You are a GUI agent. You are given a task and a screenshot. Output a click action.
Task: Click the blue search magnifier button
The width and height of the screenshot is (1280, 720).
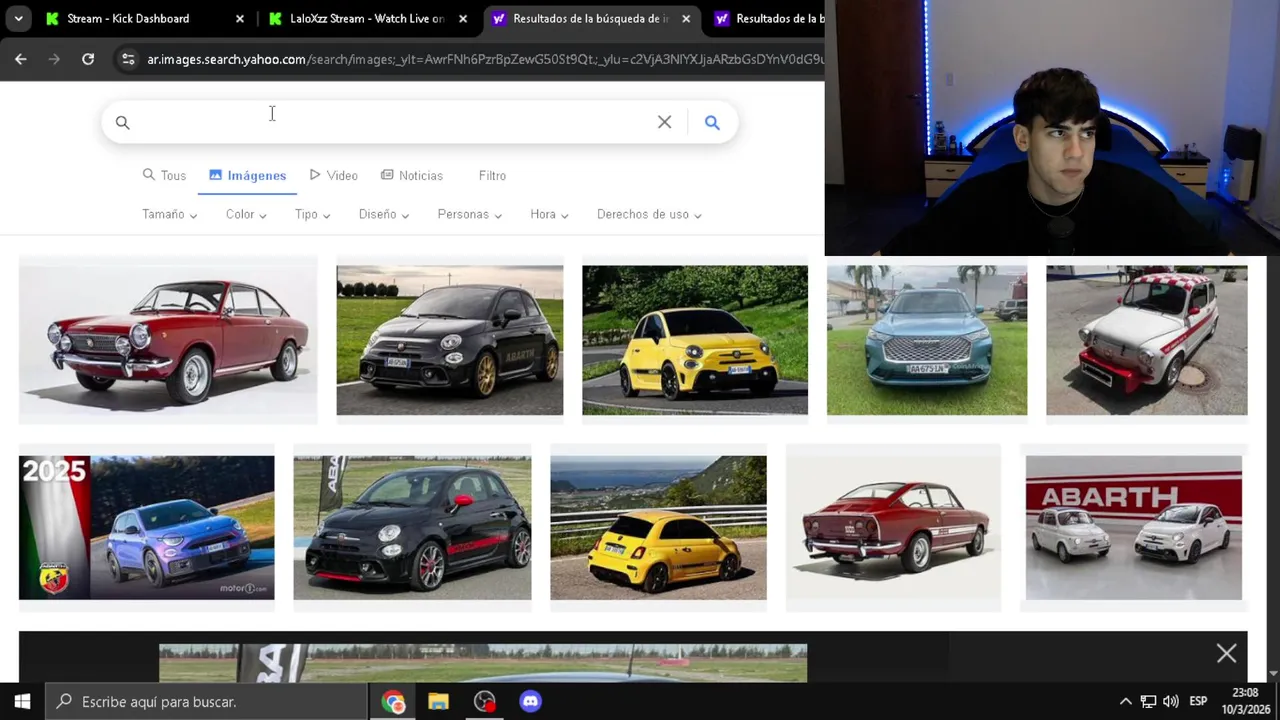coord(712,122)
